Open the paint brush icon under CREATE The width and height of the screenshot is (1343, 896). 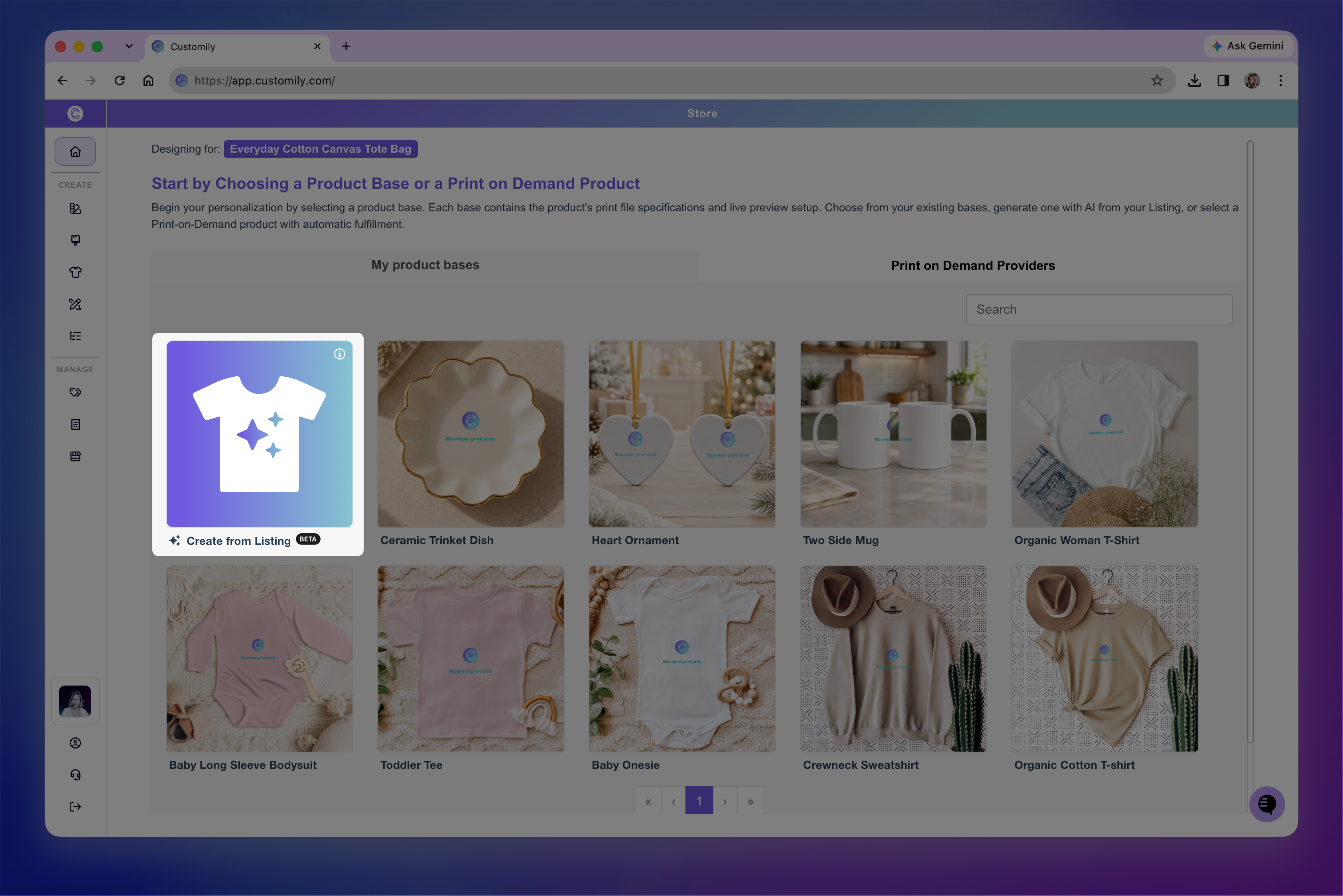75,240
